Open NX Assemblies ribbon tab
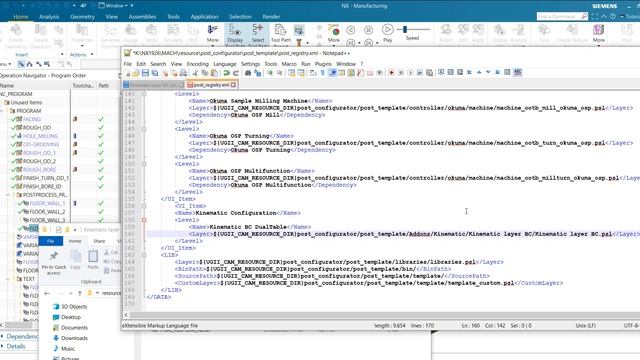The image size is (640, 360). point(142,17)
